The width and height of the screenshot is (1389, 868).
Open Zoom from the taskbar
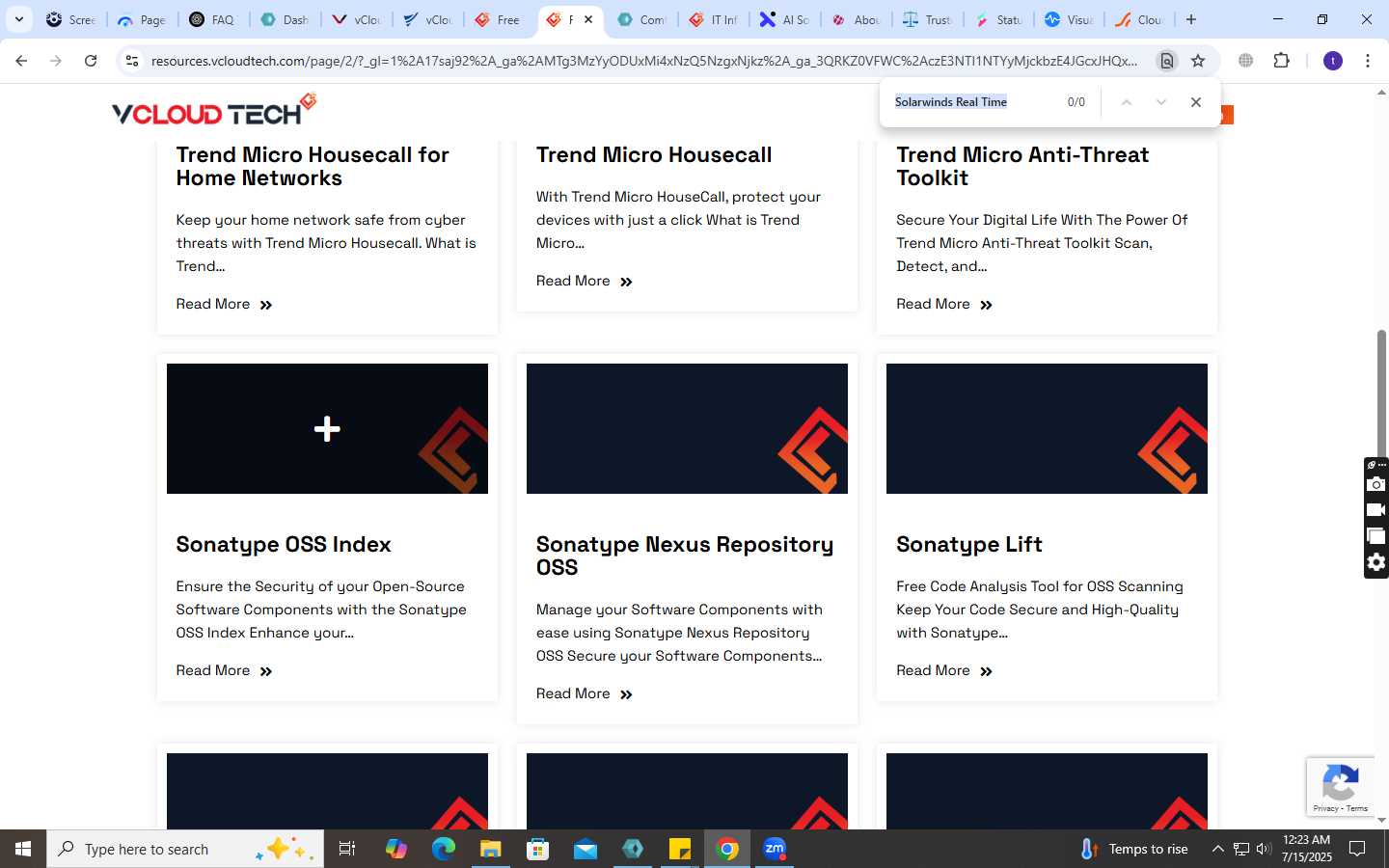coord(775,849)
